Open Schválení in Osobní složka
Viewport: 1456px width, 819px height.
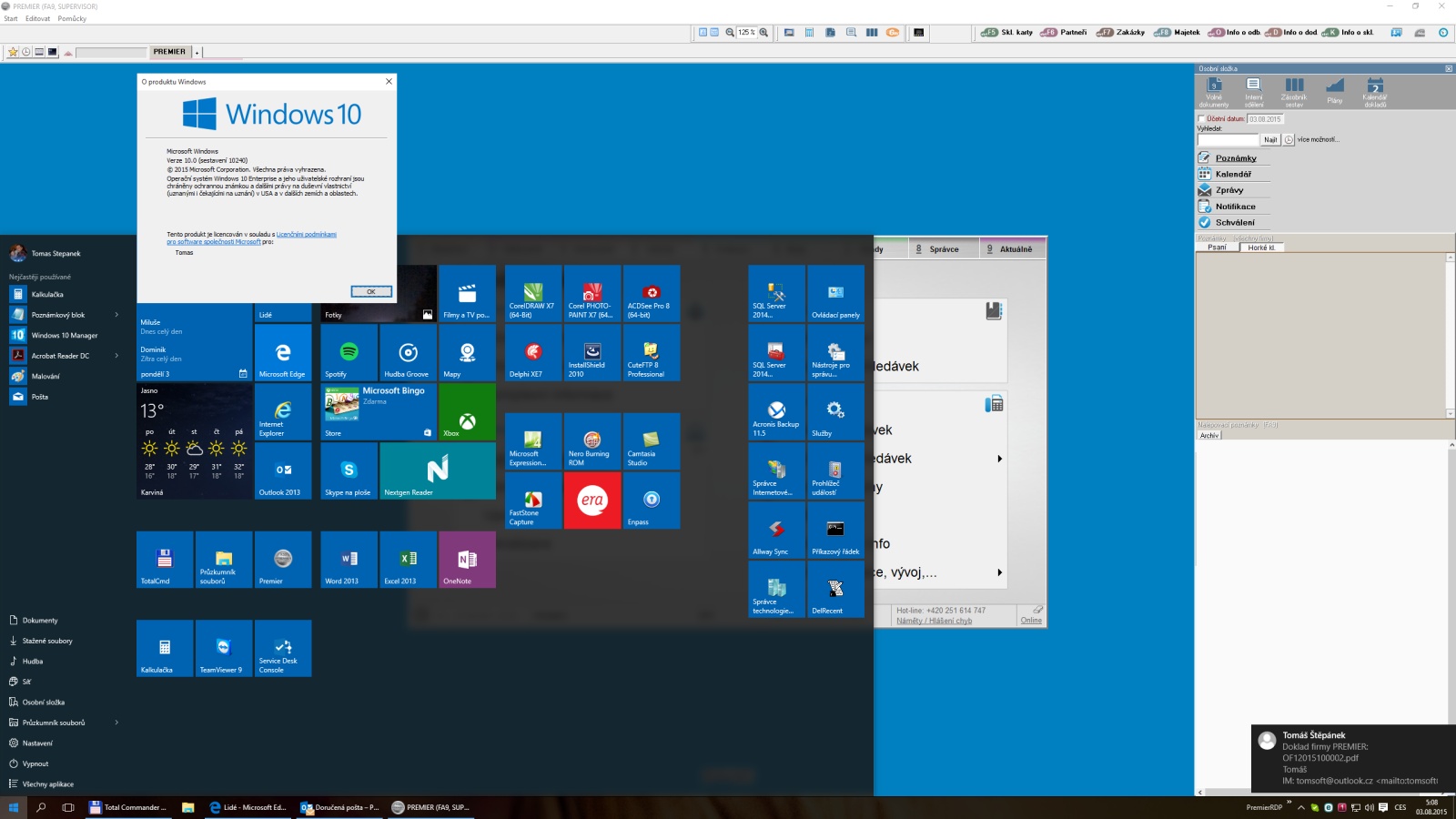(x=1235, y=222)
